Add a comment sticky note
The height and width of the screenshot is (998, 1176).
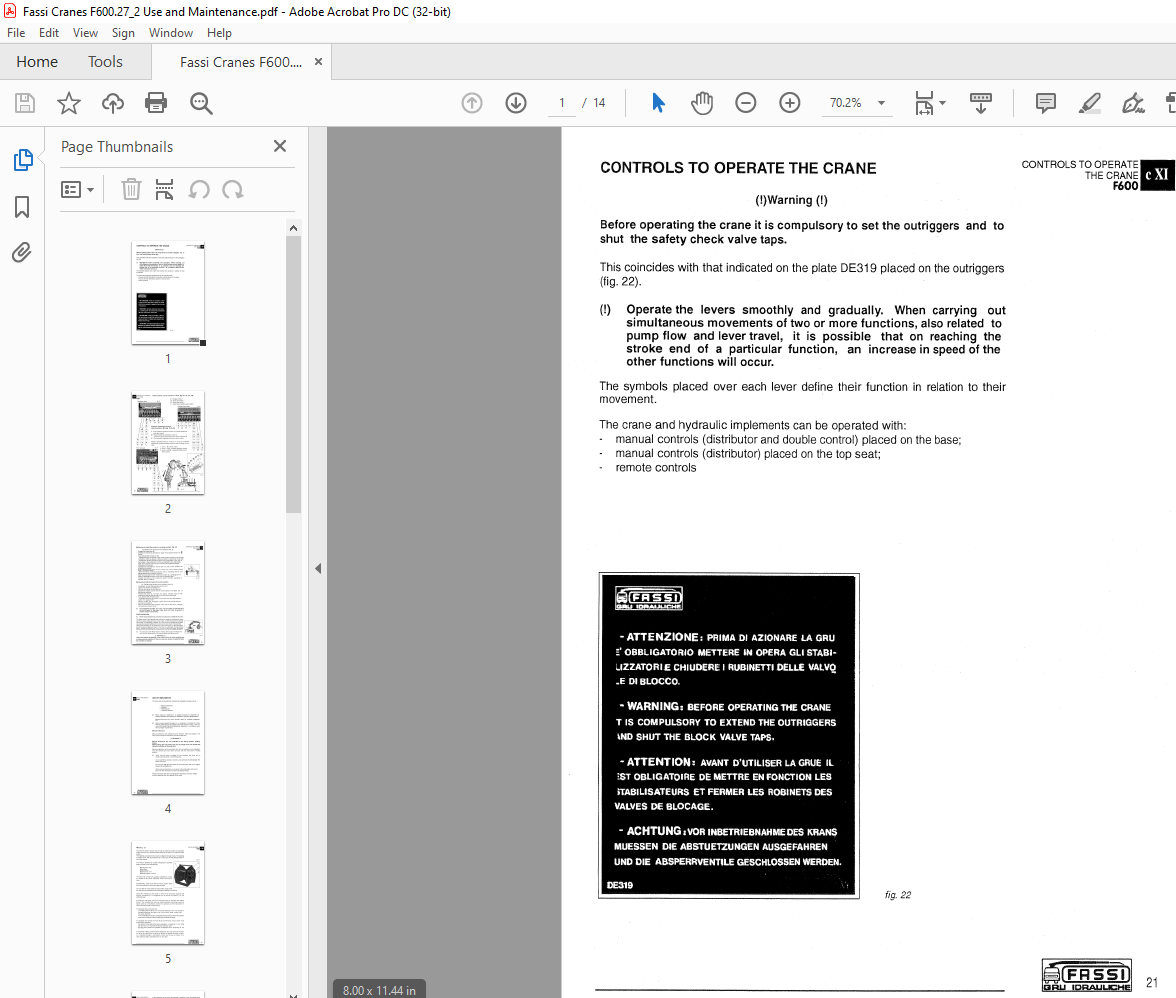[x=1046, y=103]
